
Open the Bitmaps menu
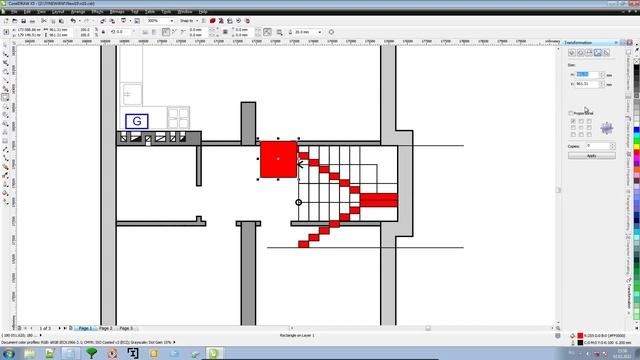[x=117, y=12]
